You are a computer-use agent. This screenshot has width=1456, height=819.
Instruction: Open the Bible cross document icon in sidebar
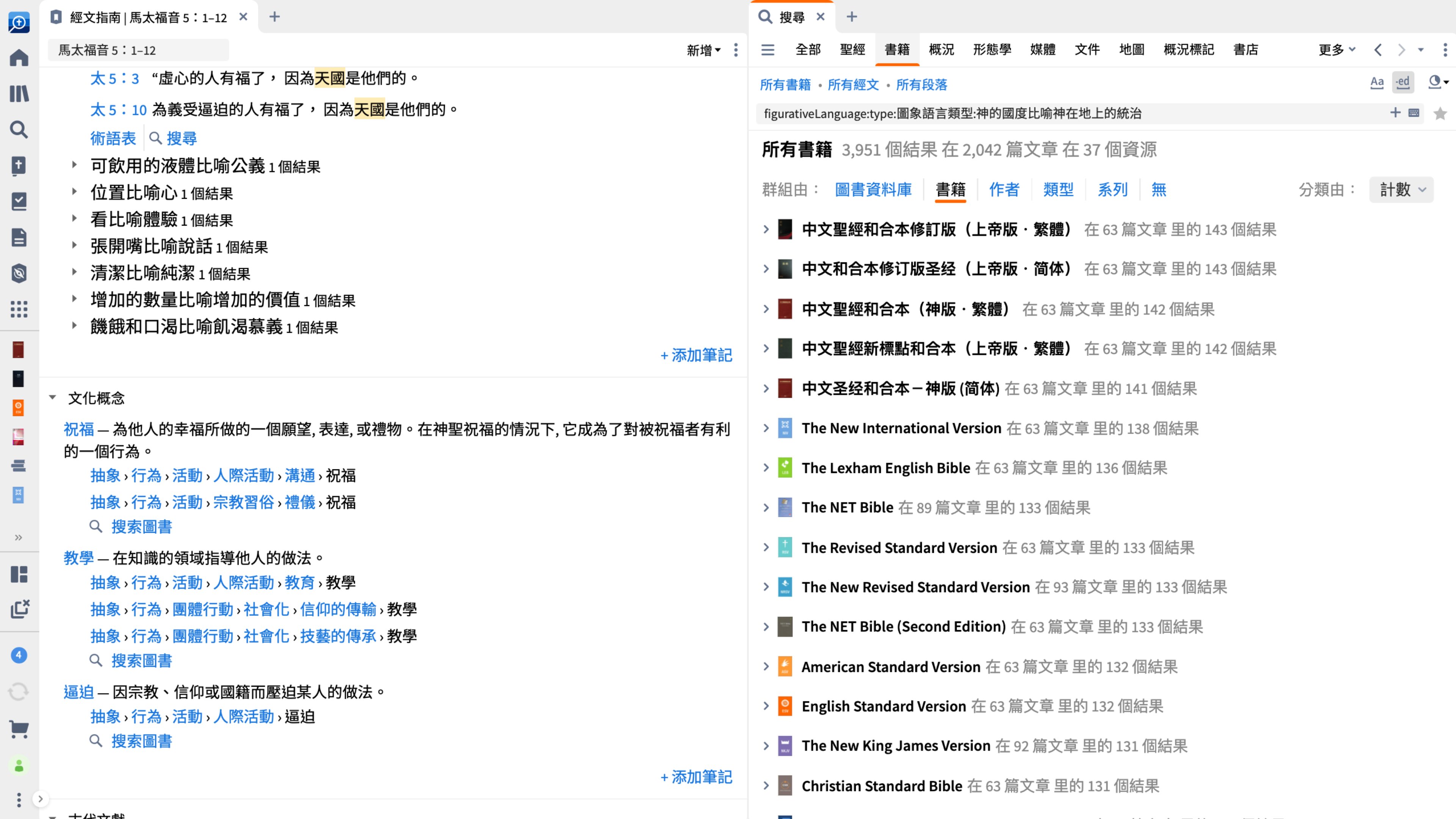pyautogui.click(x=19, y=166)
